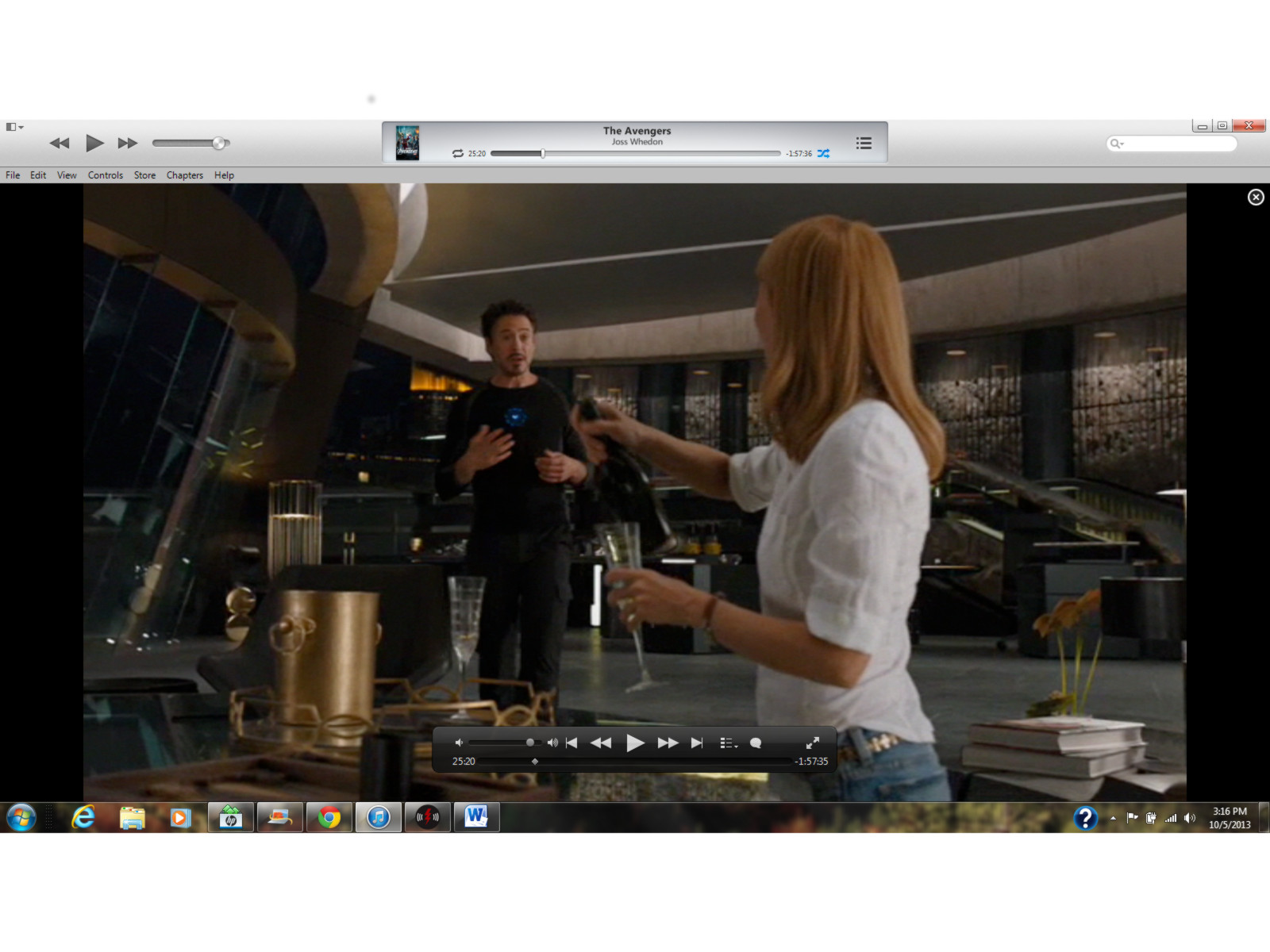The image size is (1270, 952).
Task: Open the HP application in taskbar
Action: pos(231,817)
